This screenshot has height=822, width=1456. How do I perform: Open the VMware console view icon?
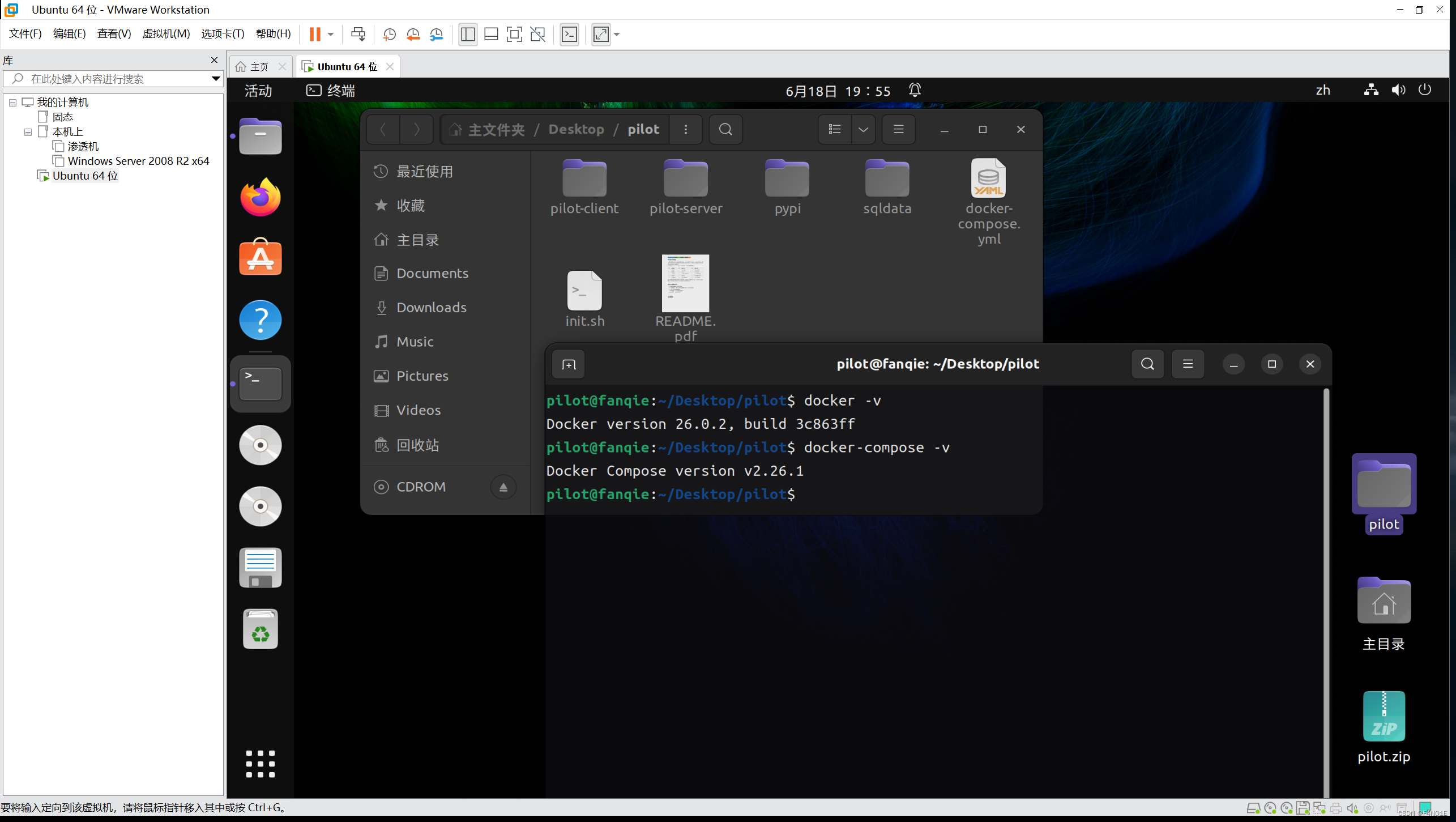[569, 35]
